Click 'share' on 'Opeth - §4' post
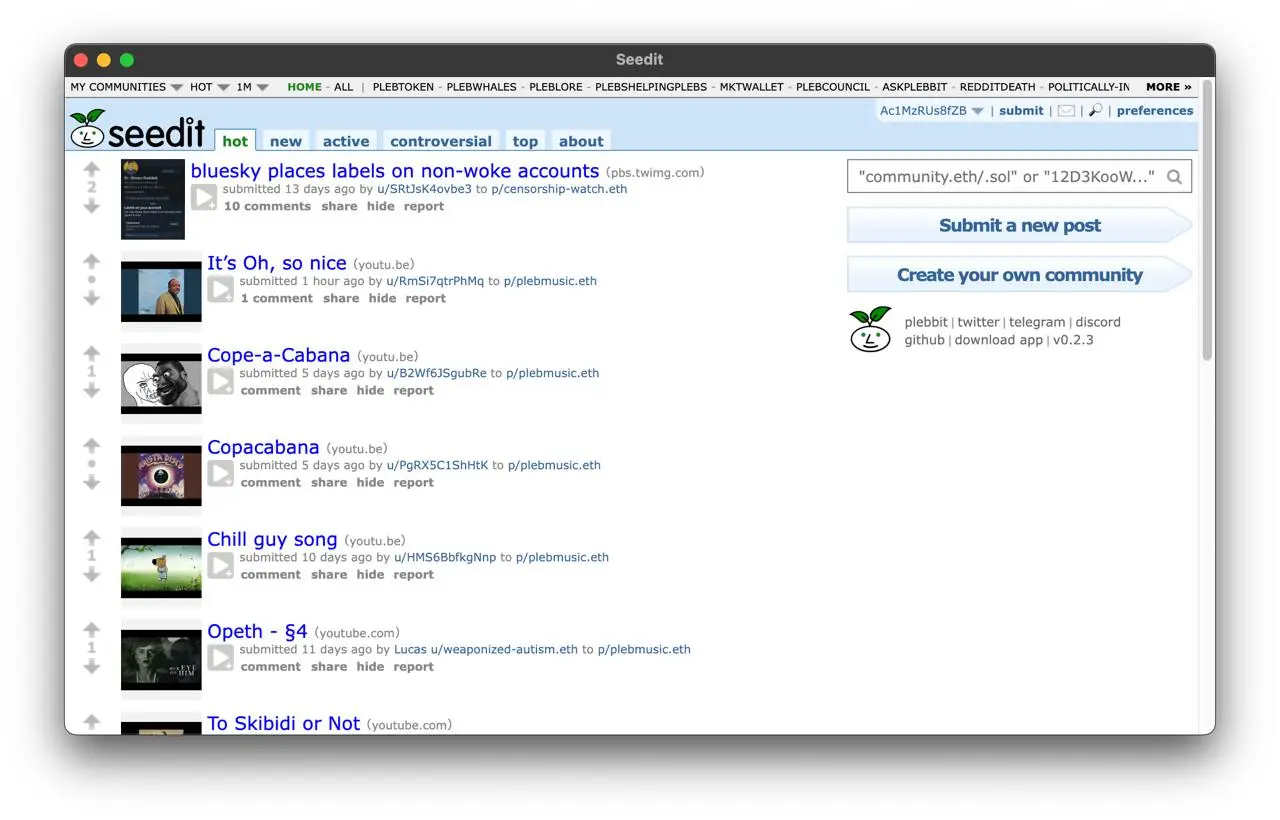The width and height of the screenshot is (1280, 820). click(x=328, y=666)
